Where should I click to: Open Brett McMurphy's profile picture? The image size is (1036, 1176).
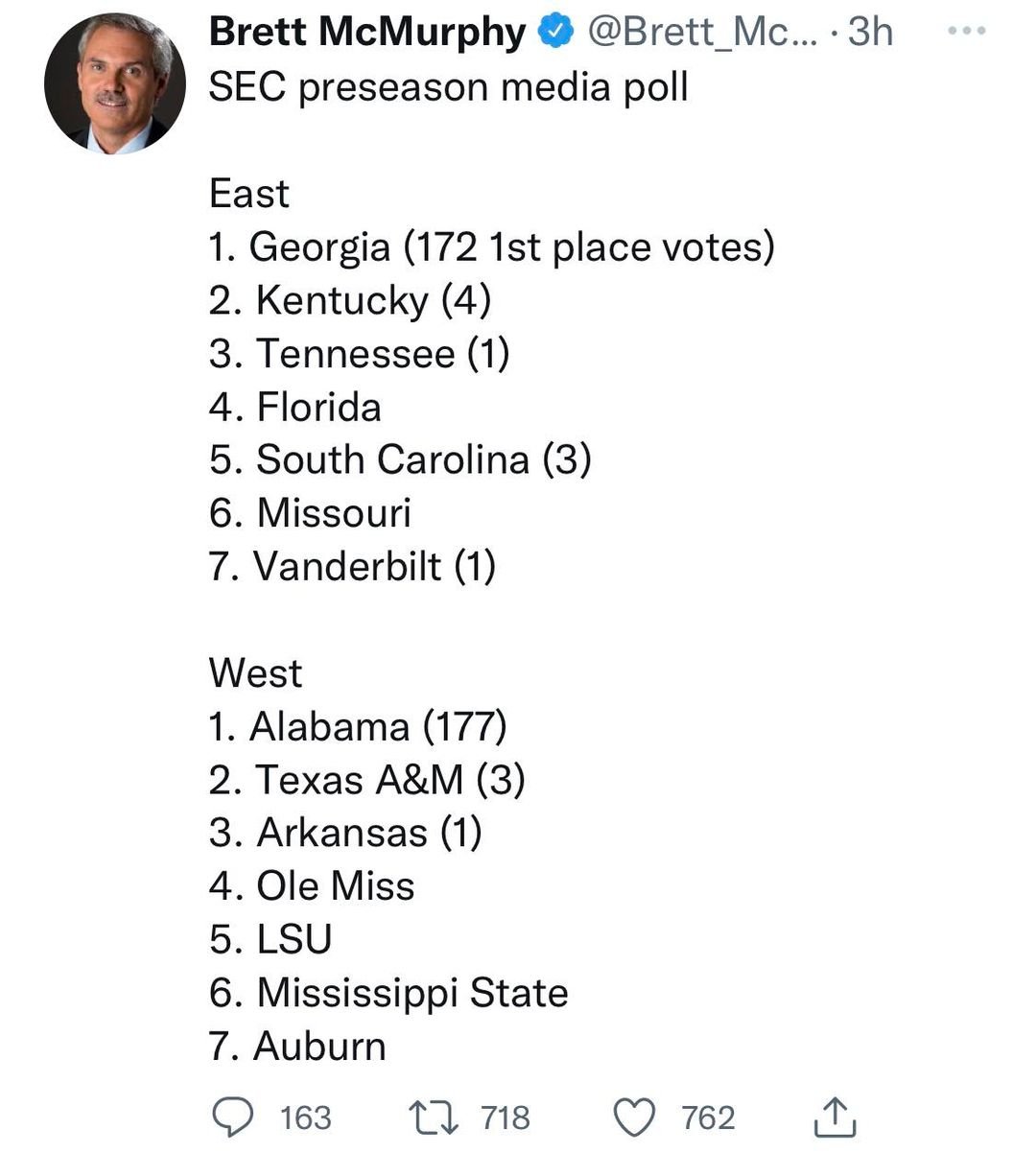[115, 83]
